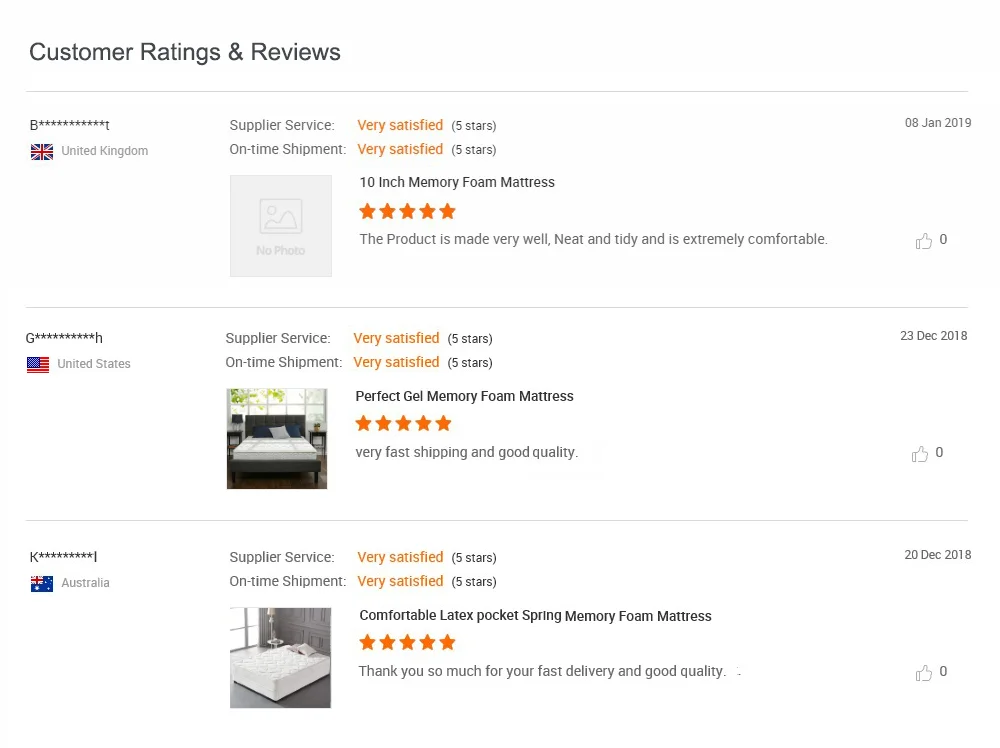Click the United States flag icon
Viewport: 1000px width, 748px height.
click(x=38, y=365)
